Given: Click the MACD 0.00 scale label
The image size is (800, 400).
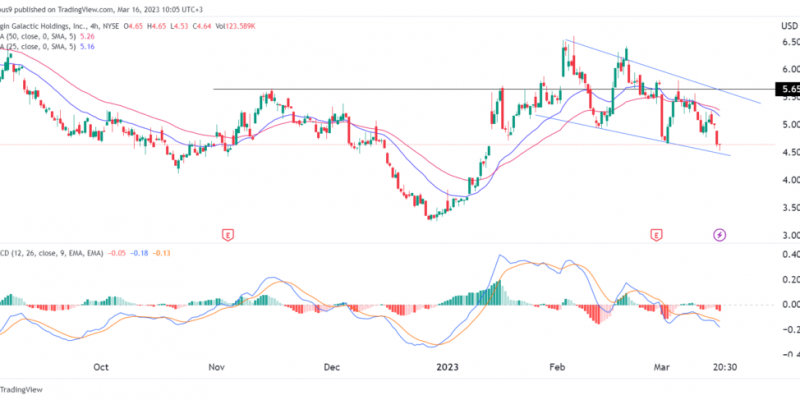Looking at the screenshot, I should pos(790,305).
